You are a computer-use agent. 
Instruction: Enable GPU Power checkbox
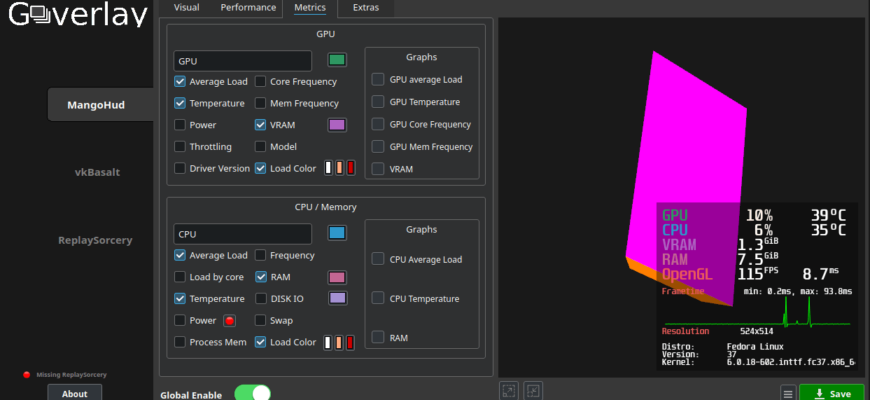(180, 125)
